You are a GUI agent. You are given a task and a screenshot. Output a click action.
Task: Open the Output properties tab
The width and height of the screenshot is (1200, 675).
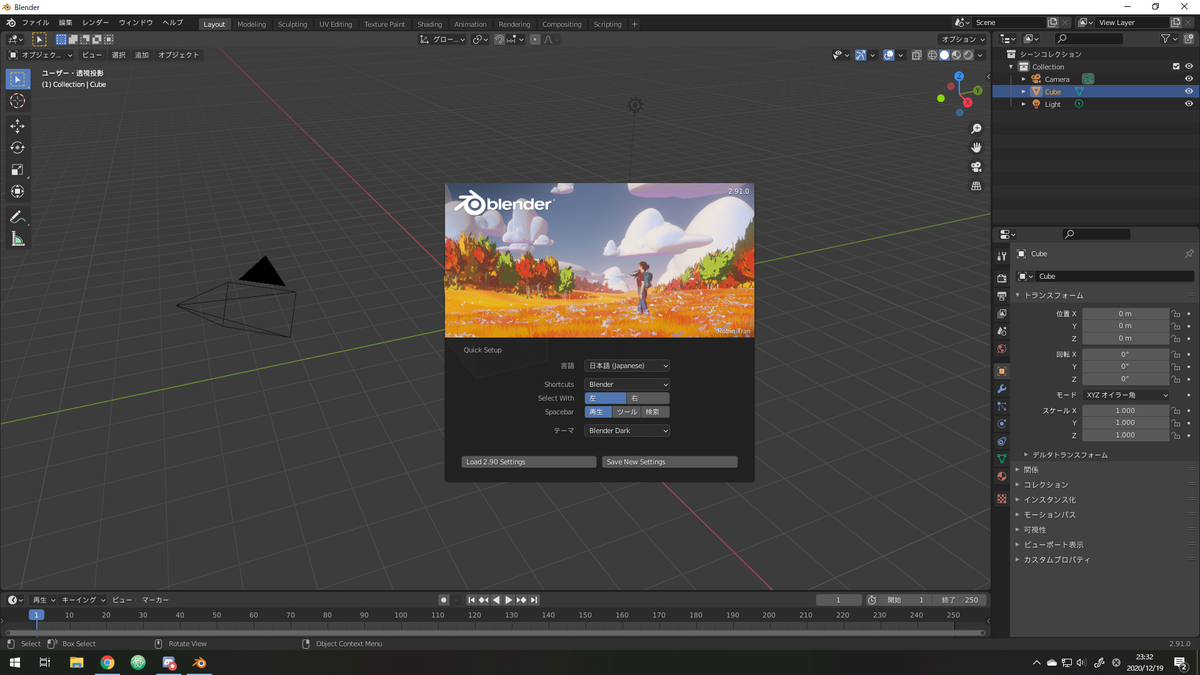coord(1001,297)
